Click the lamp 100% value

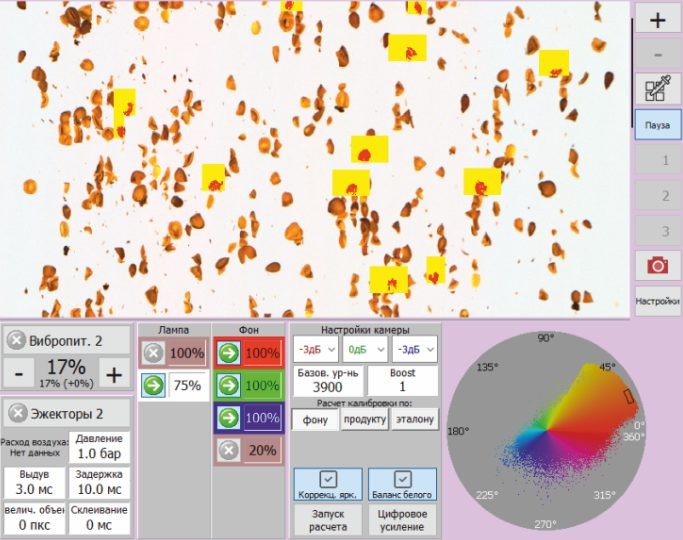(187, 353)
